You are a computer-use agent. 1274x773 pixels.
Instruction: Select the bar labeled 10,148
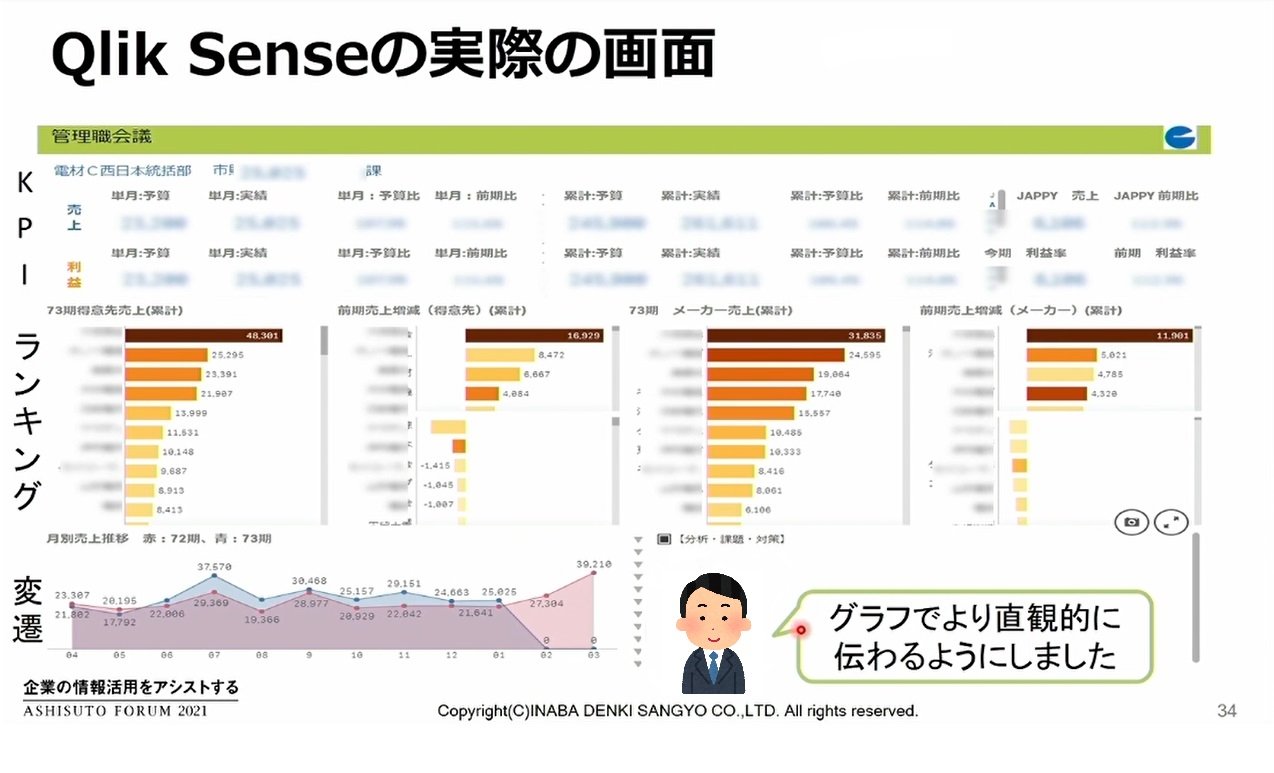point(141,451)
